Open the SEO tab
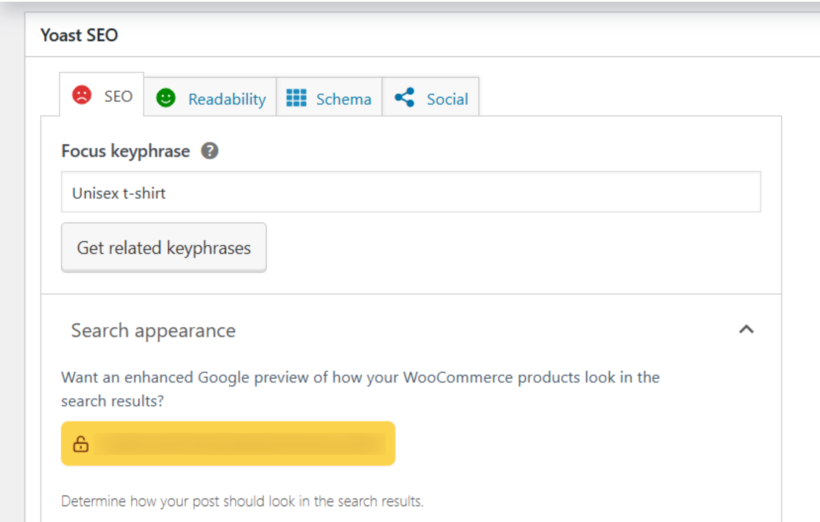 click(101, 95)
